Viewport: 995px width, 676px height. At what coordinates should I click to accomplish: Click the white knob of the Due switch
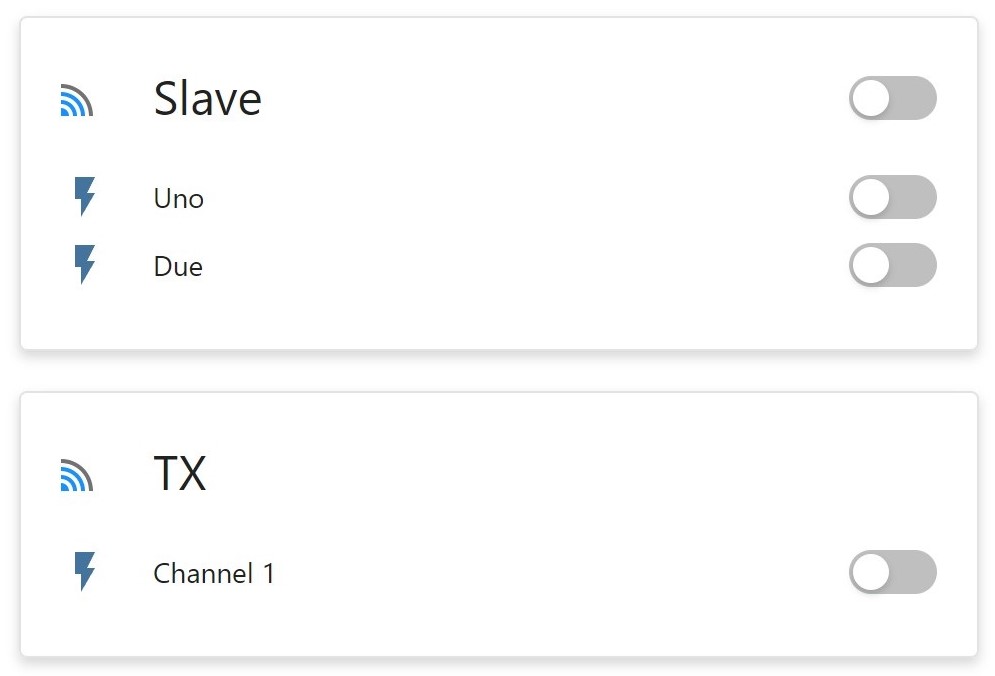click(871, 265)
